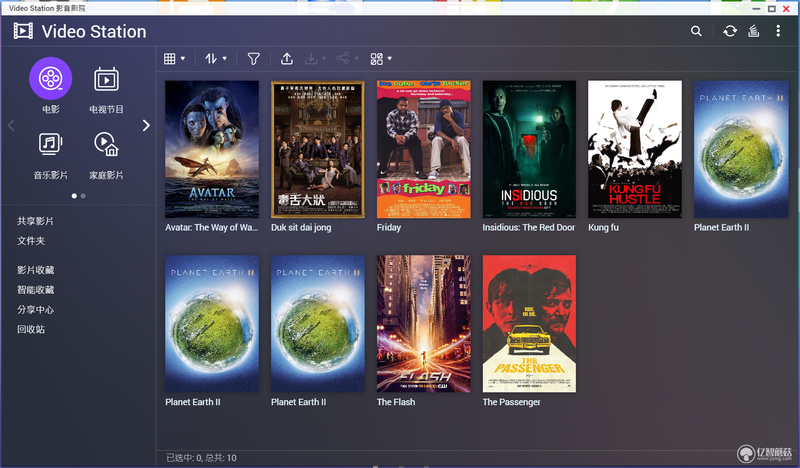This screenshot has height=468, width=800.
Task: Expand the view mode dropdown arrow
Action: [x=183, y=59]
